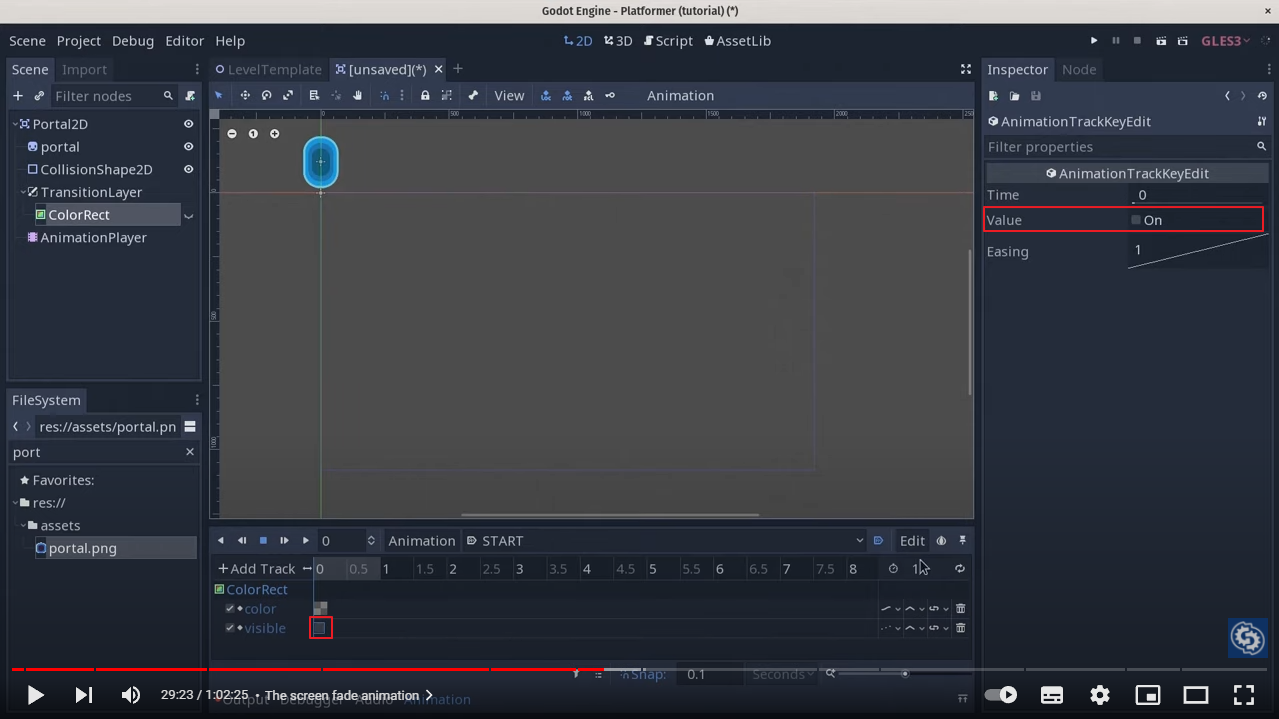Toggle FileSystem split view mode icon

(190, 426)
